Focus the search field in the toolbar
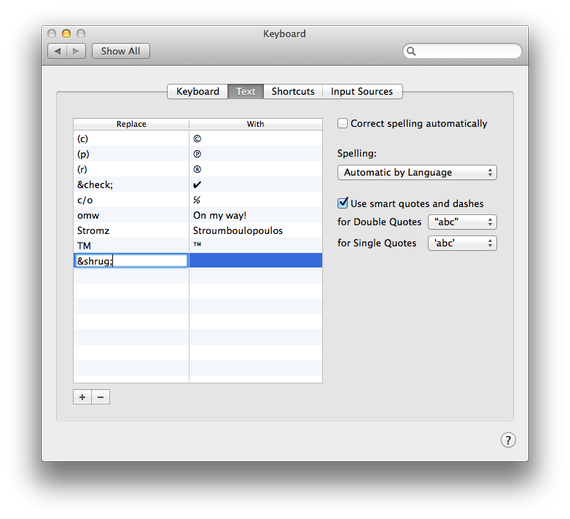570x519 pixels. click(x=462, y=51)
